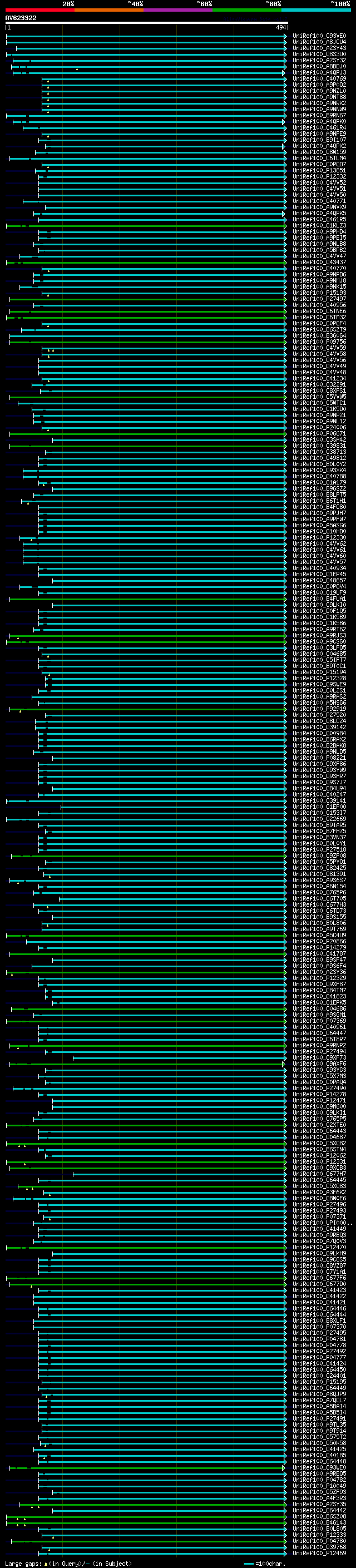Open the UniRef100_B9RN67 hit label
Image resolution: width=356 pixels, height=1568 pixels.
click(319, 116)
